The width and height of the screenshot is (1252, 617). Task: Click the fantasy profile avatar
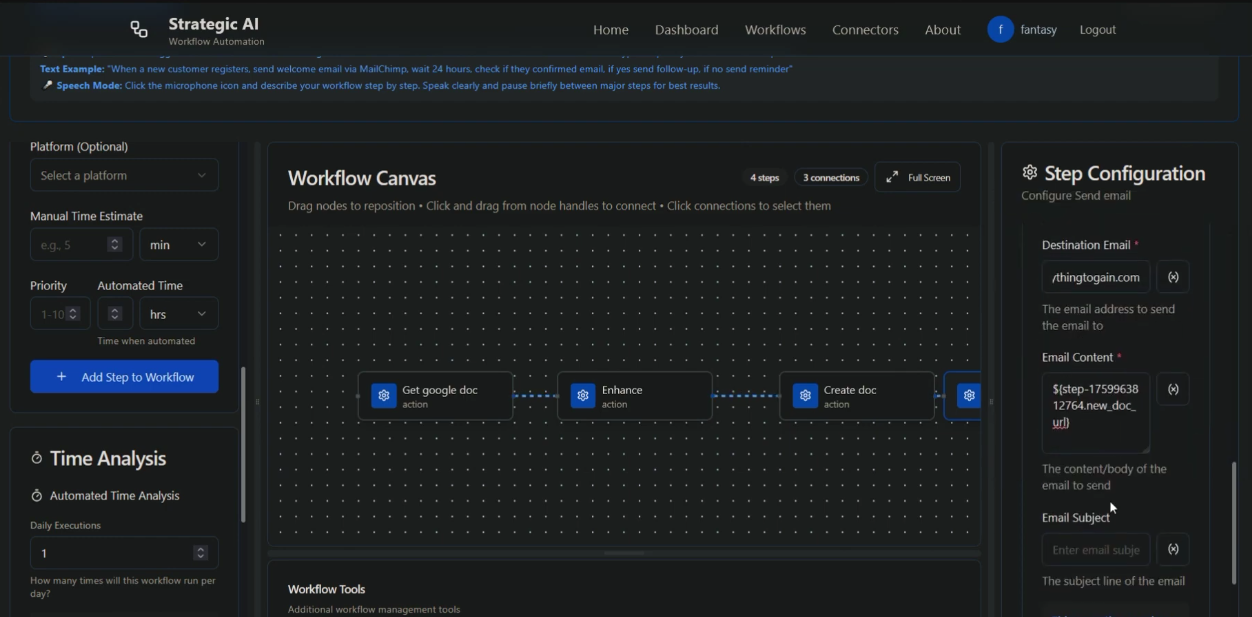tap(1000, 29)
